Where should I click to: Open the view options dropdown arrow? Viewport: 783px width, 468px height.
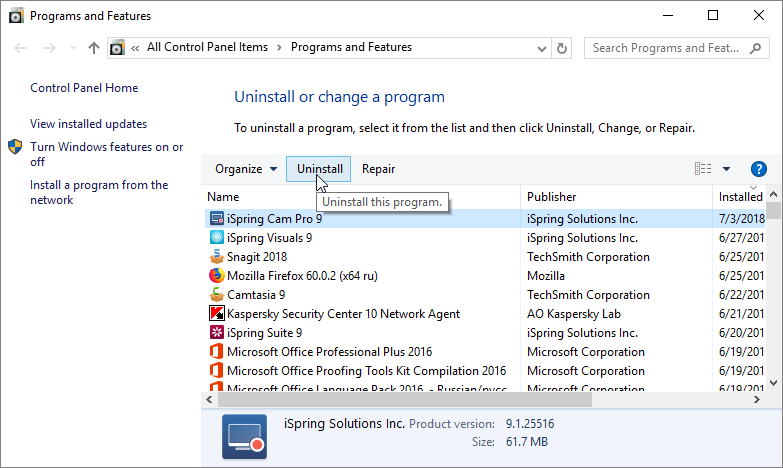click(x=726, y=169)
